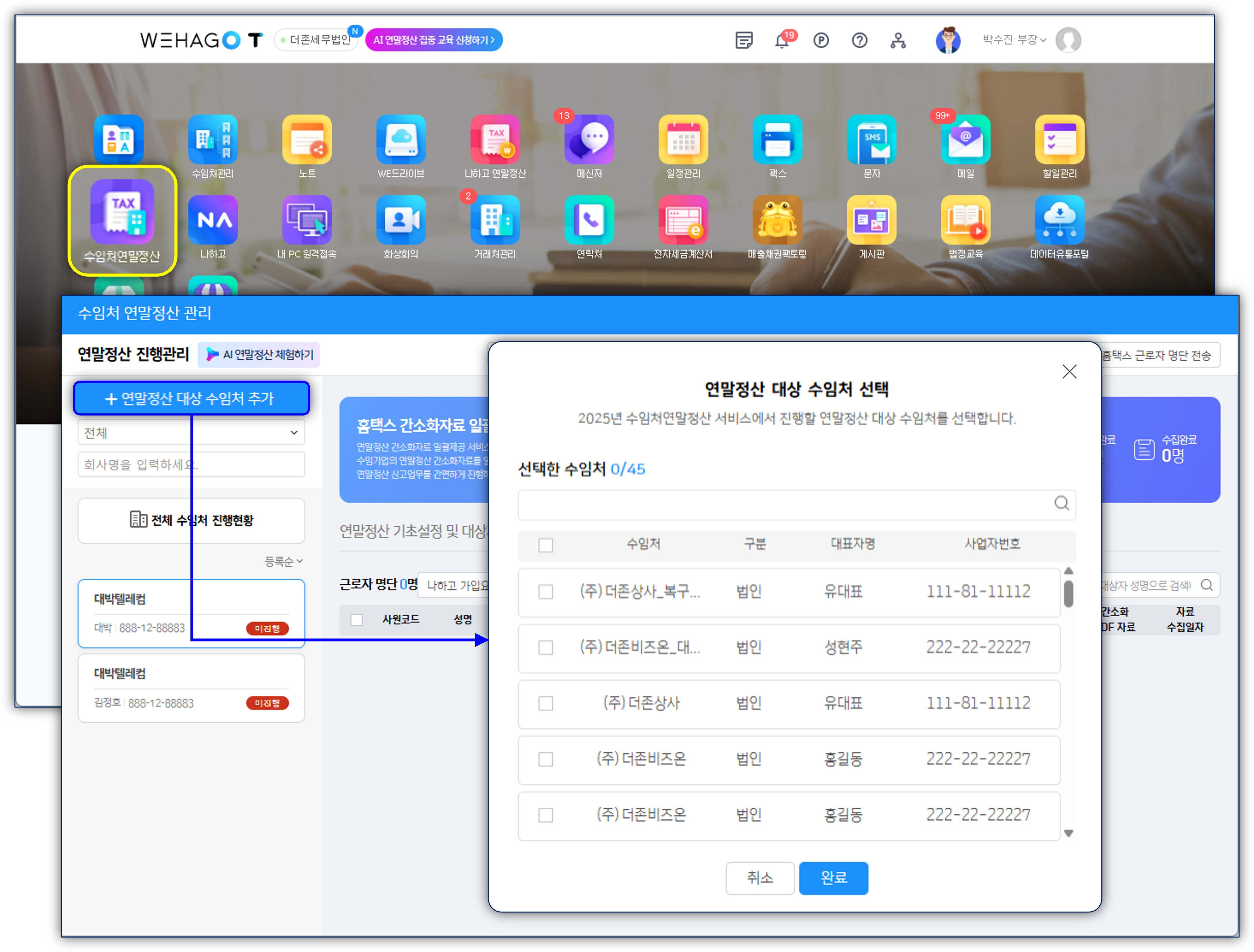This screenshot has width=1254, height=952.
Task: Open the 게시판 app icon
Action: pos(871,220)
